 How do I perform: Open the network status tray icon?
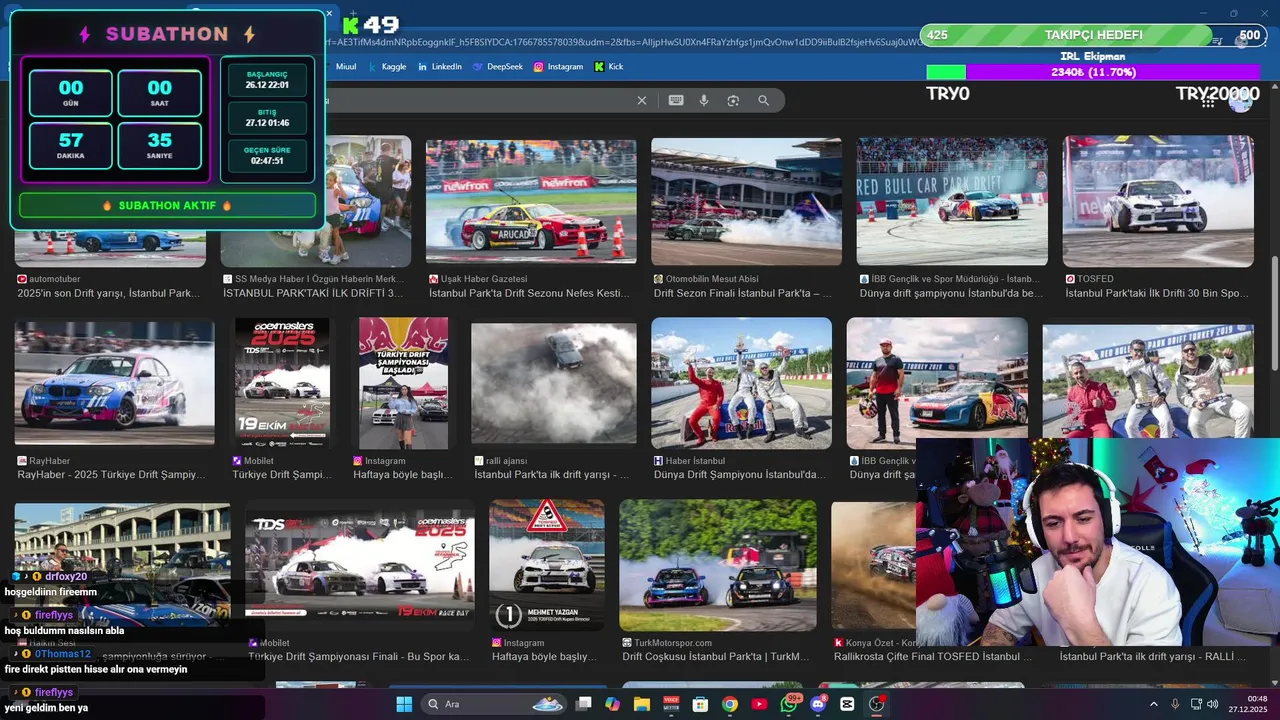[1196, 704]
